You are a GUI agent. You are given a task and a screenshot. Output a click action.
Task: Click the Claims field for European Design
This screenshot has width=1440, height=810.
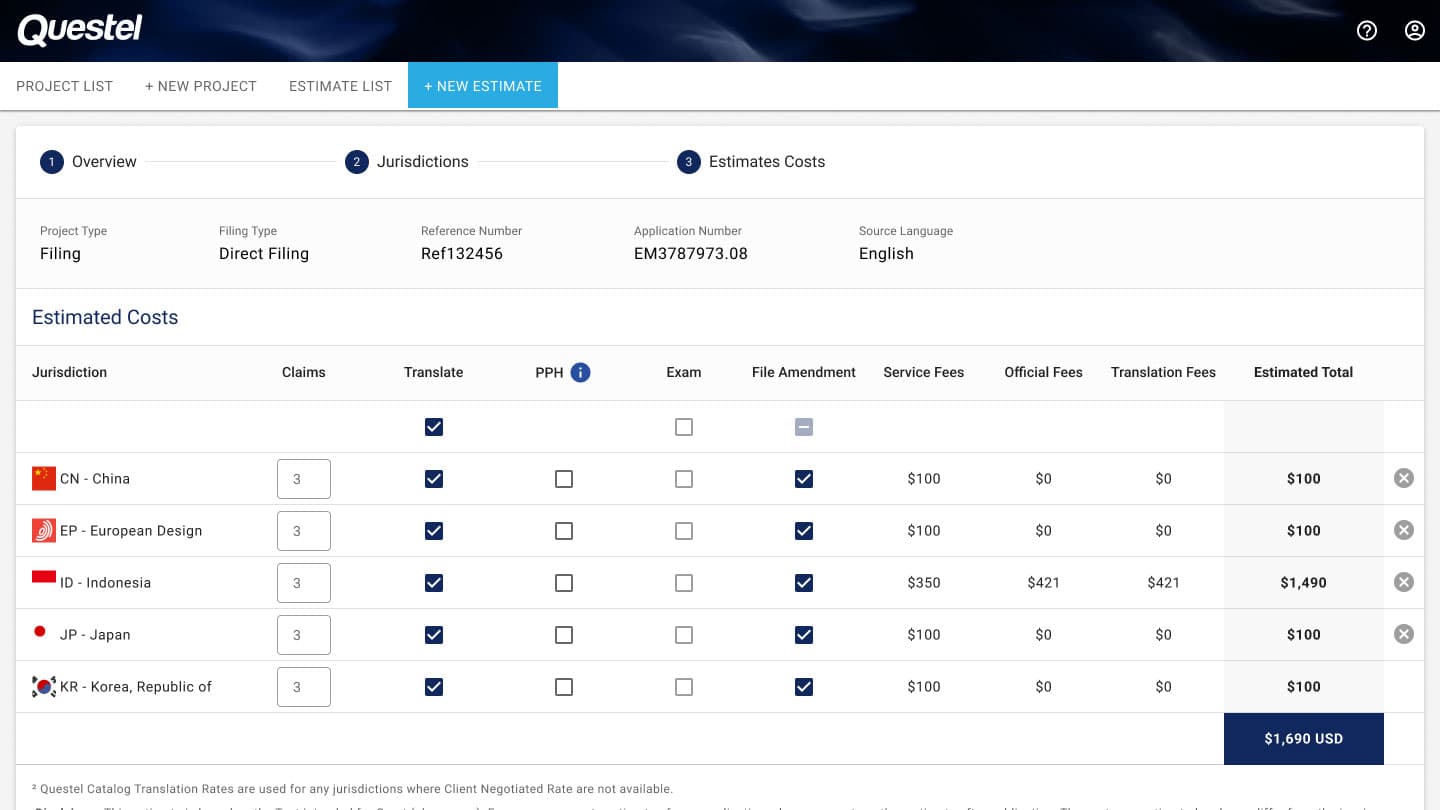pos(304,531)
